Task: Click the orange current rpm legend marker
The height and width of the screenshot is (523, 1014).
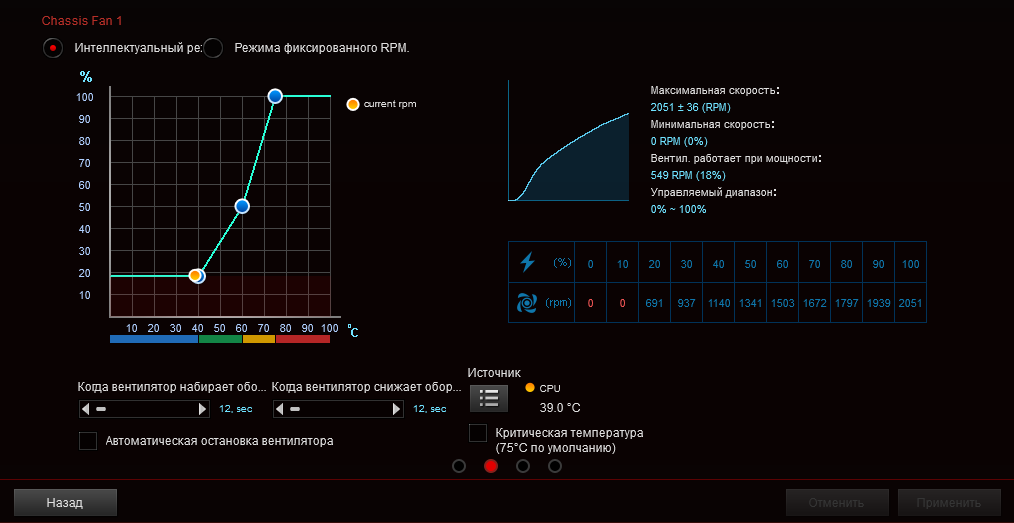Action: (x=352, y=104)
